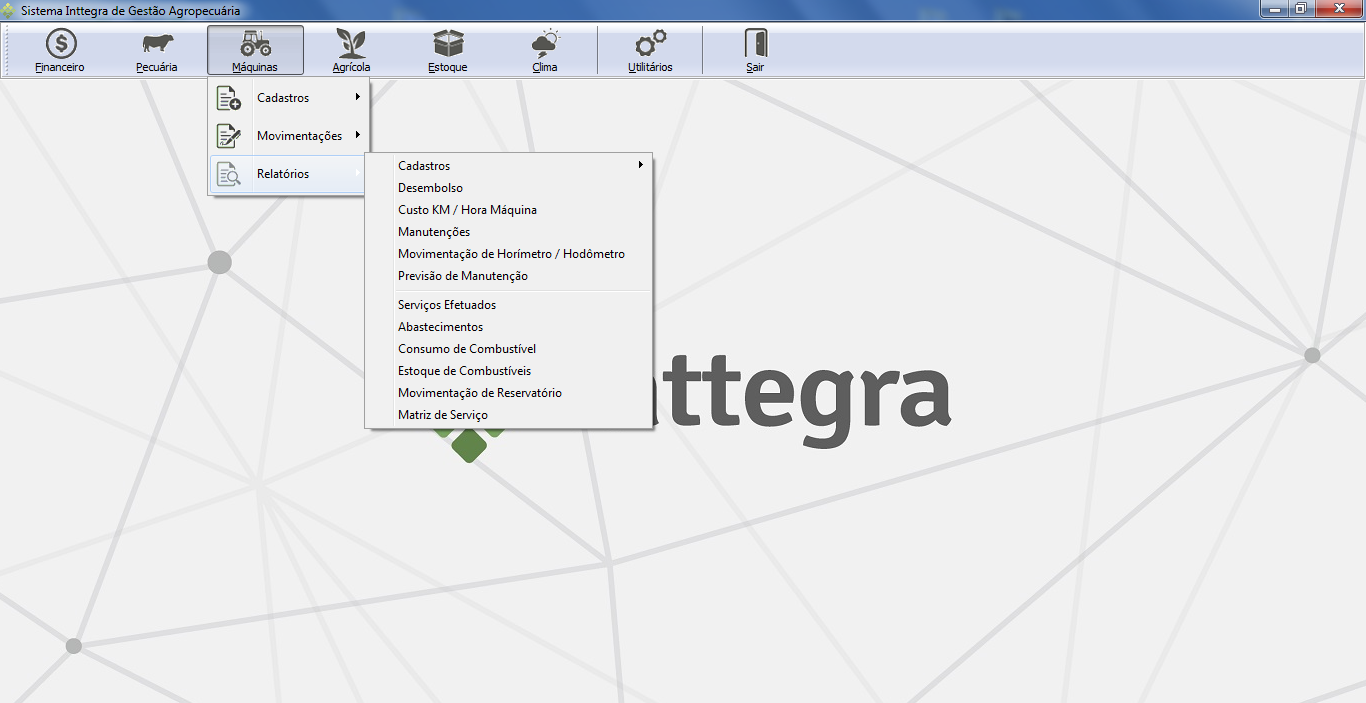Click the Estoque toolbar label
Viewport: 1366px width, 703px height.
[x=448, y=68]
